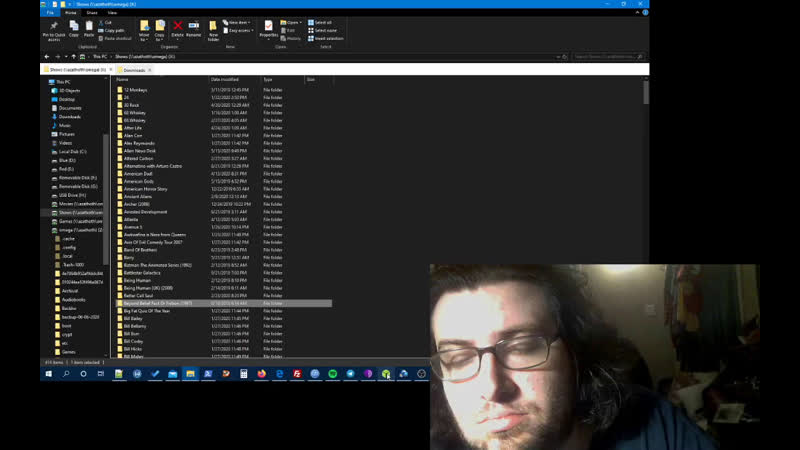This screenshot has height=450, width=800.
Task: Open Firefox from the taskbar
Action: tap(263, 374)
